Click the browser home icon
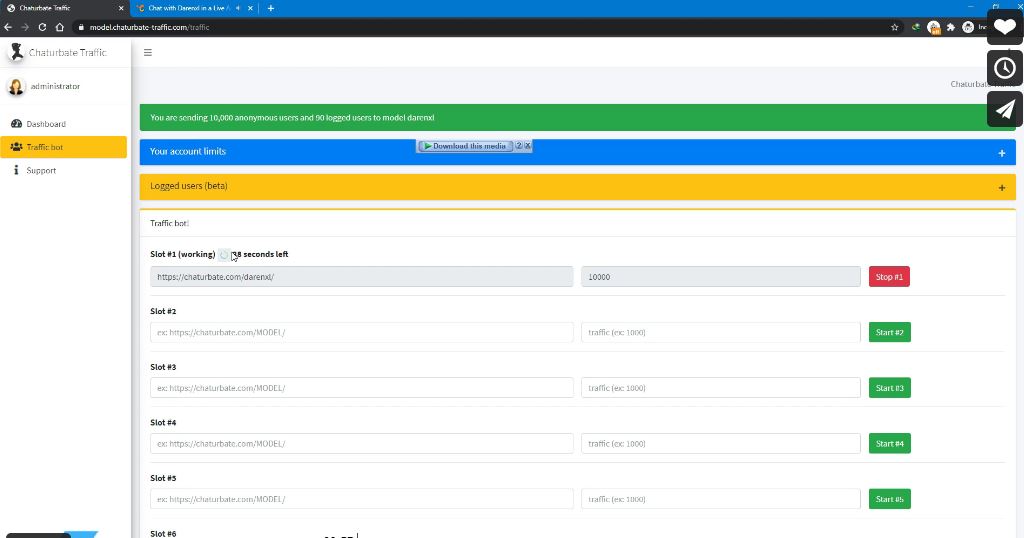 (x=60, y=27)
